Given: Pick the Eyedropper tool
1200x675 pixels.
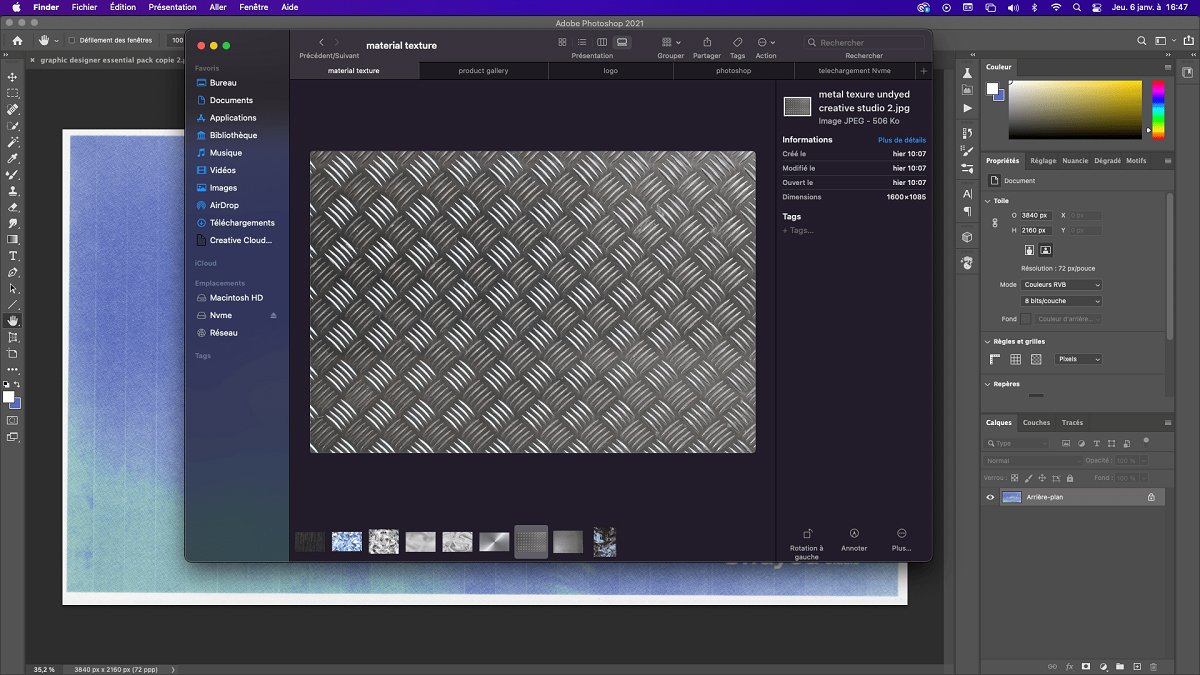Looking at the screenshot, I should [x=13, y=158].
